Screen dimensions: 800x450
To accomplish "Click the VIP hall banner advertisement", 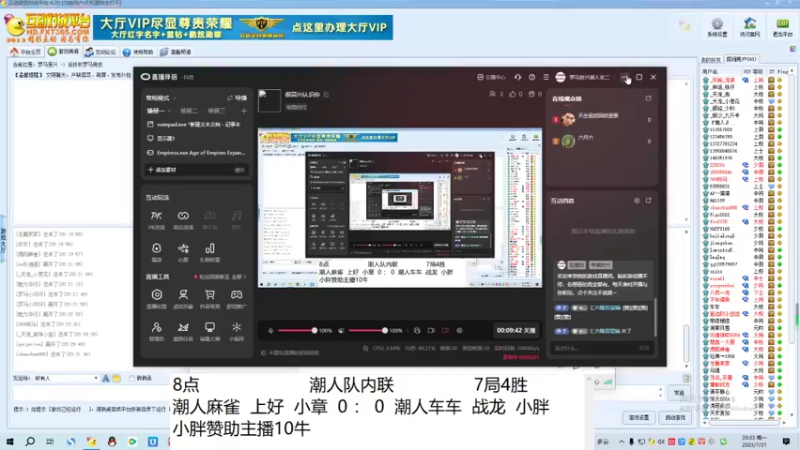I will coord(243,27).
